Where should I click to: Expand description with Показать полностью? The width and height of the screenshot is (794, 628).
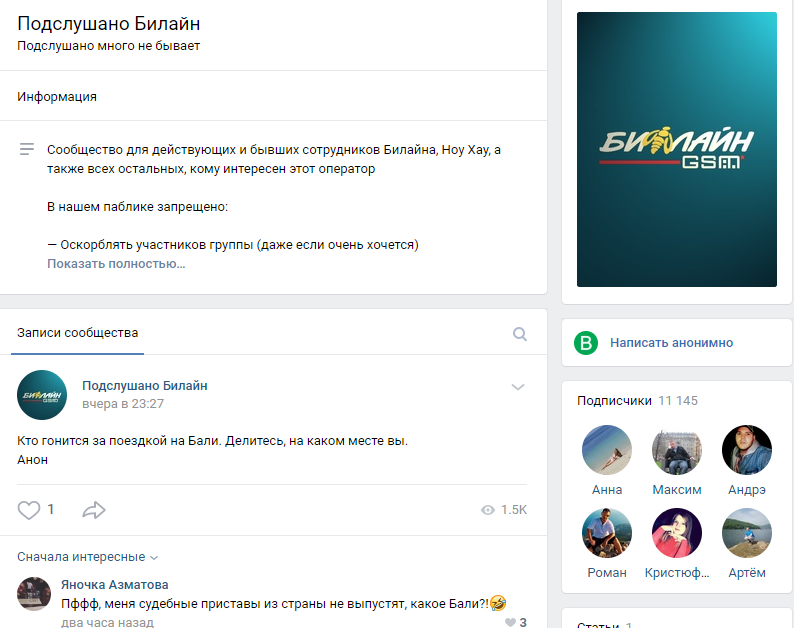116,264
